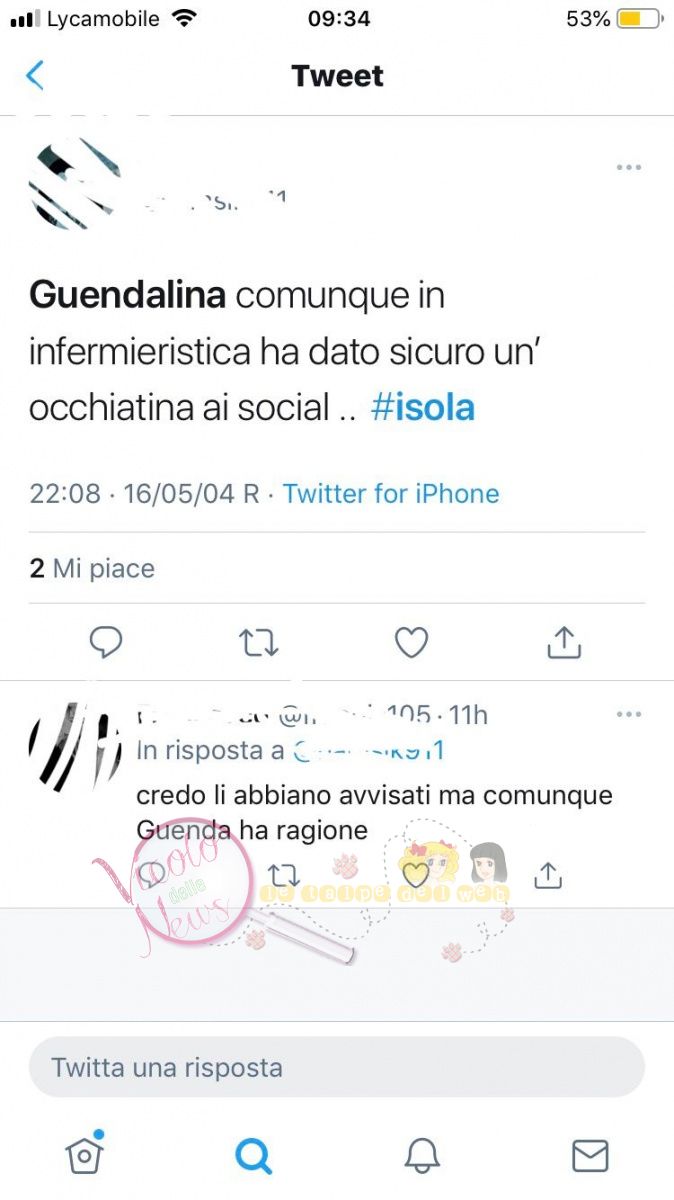Switch to the Search tab
This screenshot has width=674, height=1200.
(x=253, y=1156)
